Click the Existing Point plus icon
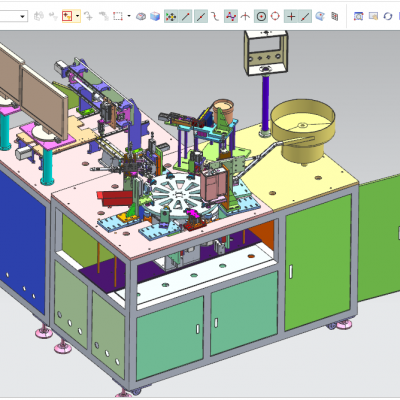Screen dimensions: 400x400 (291, 16)
